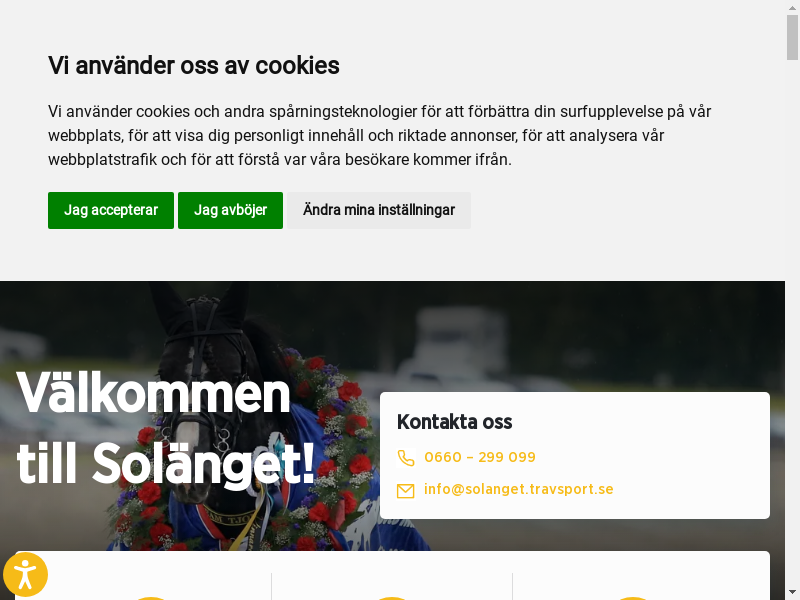Click the Välkommen till Solänget headline
This screenshot has width=800, height=600.
click(x=166, y=428)
